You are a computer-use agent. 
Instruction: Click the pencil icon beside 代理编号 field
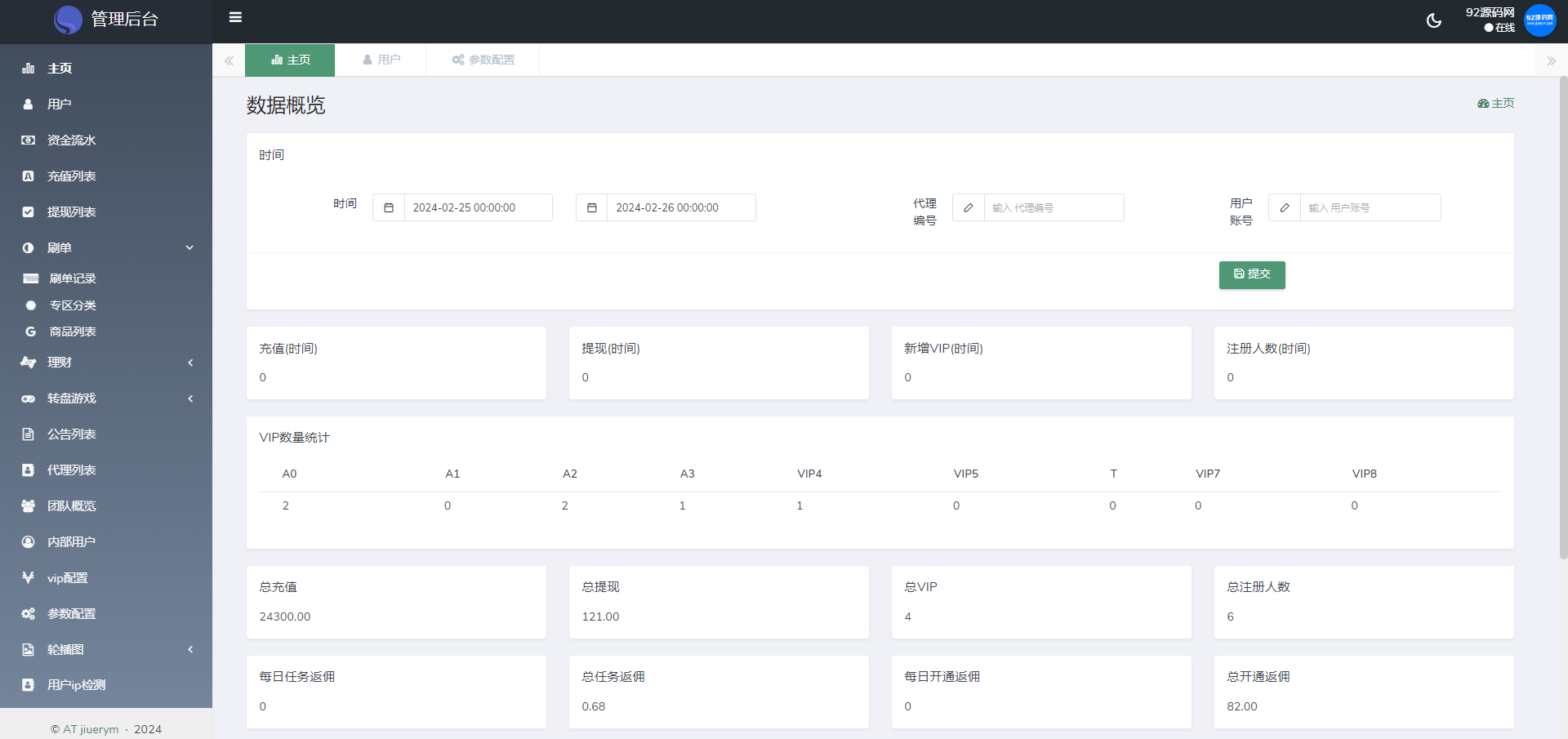[969, 207]
